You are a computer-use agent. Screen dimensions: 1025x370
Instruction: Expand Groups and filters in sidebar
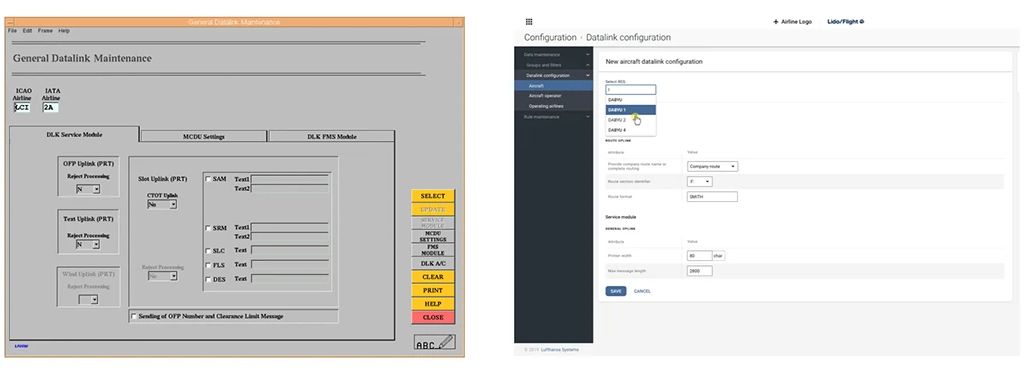(x=588, y=65)
